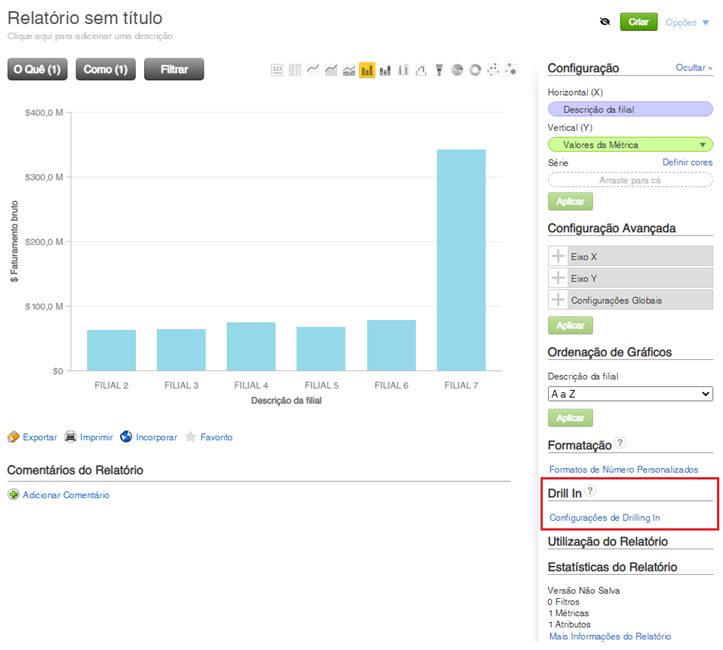Choose the donut chart type
723x650 pixels.
click(475, 70)
